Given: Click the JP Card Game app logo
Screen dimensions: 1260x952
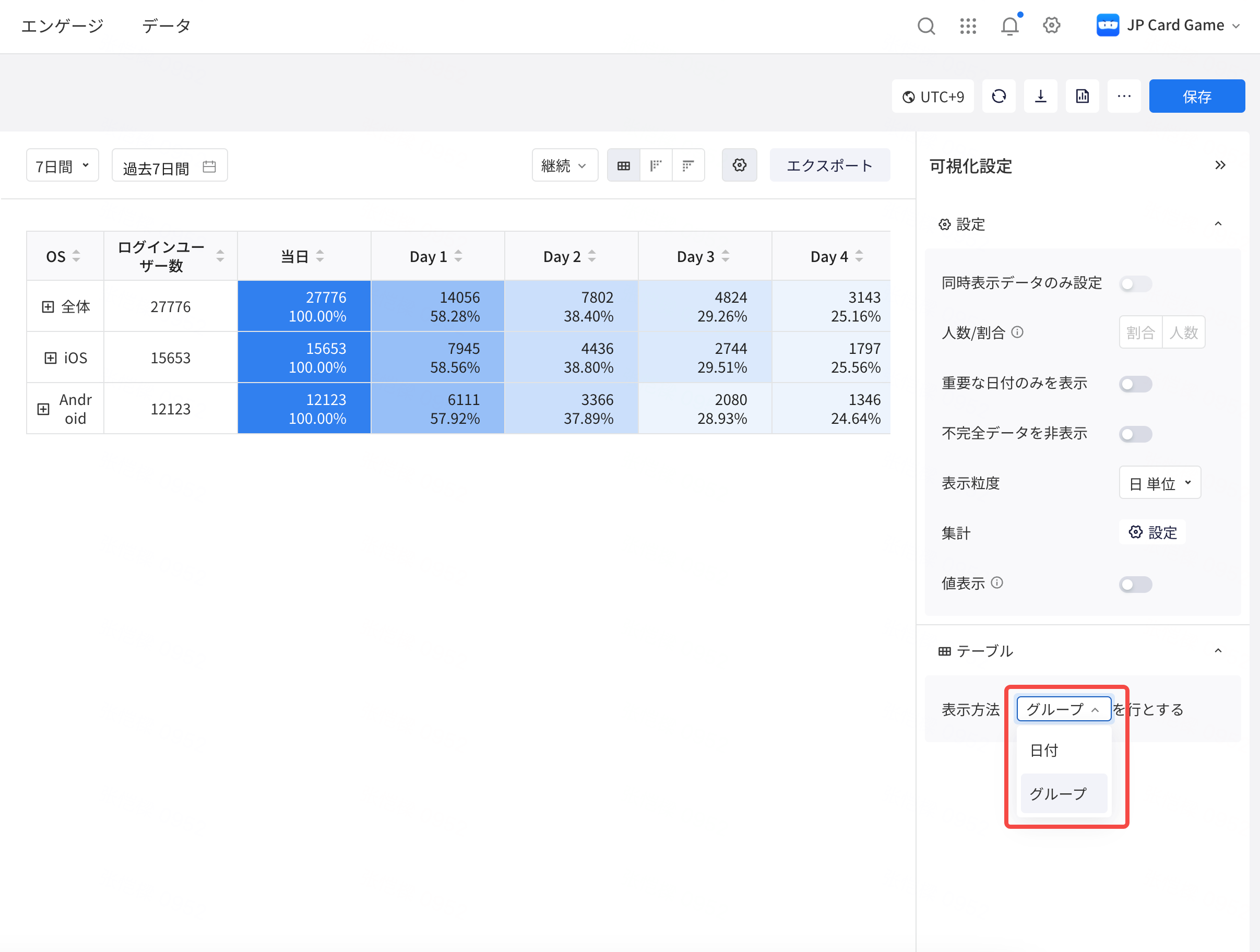Looking at the screenshot, I should point(1108,25).
